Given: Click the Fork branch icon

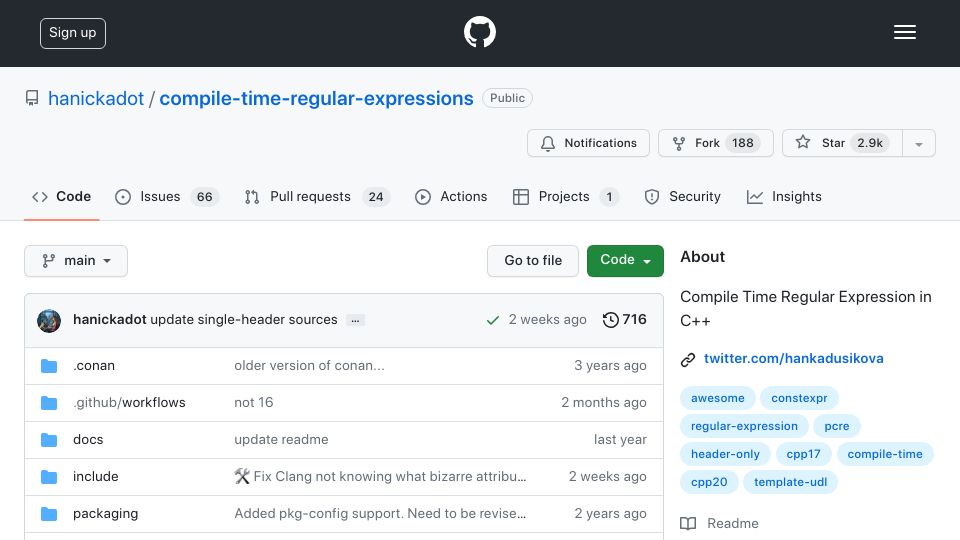Looking at the screenshot, I should pos(678,143).
